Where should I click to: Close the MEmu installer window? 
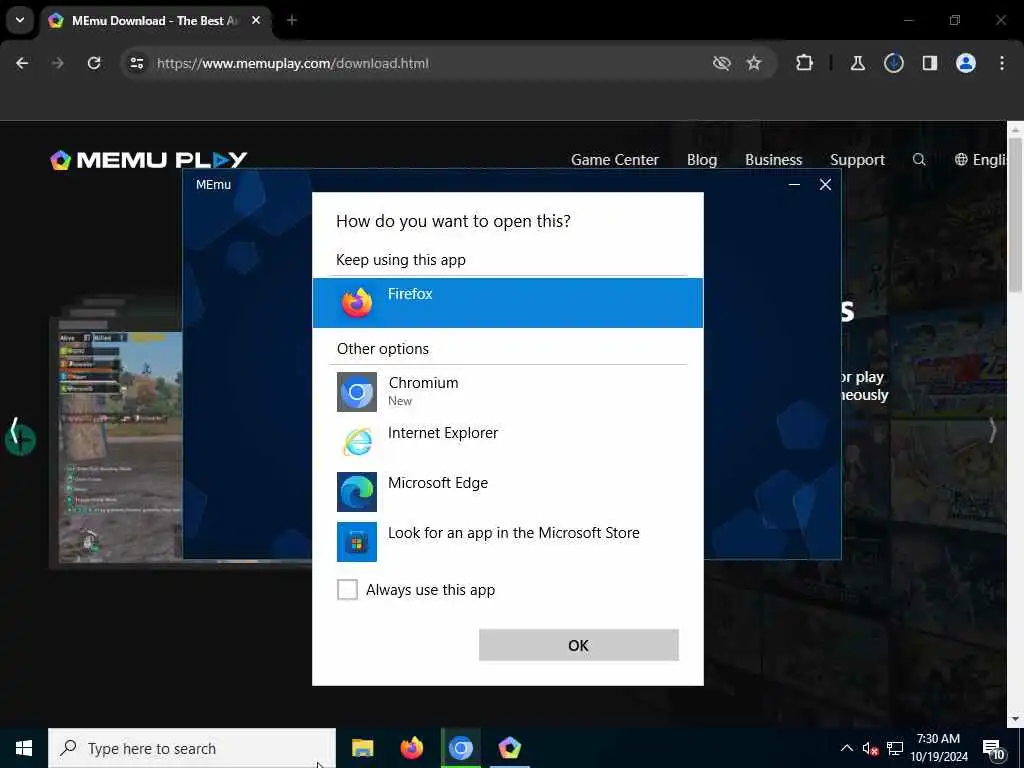825,185
